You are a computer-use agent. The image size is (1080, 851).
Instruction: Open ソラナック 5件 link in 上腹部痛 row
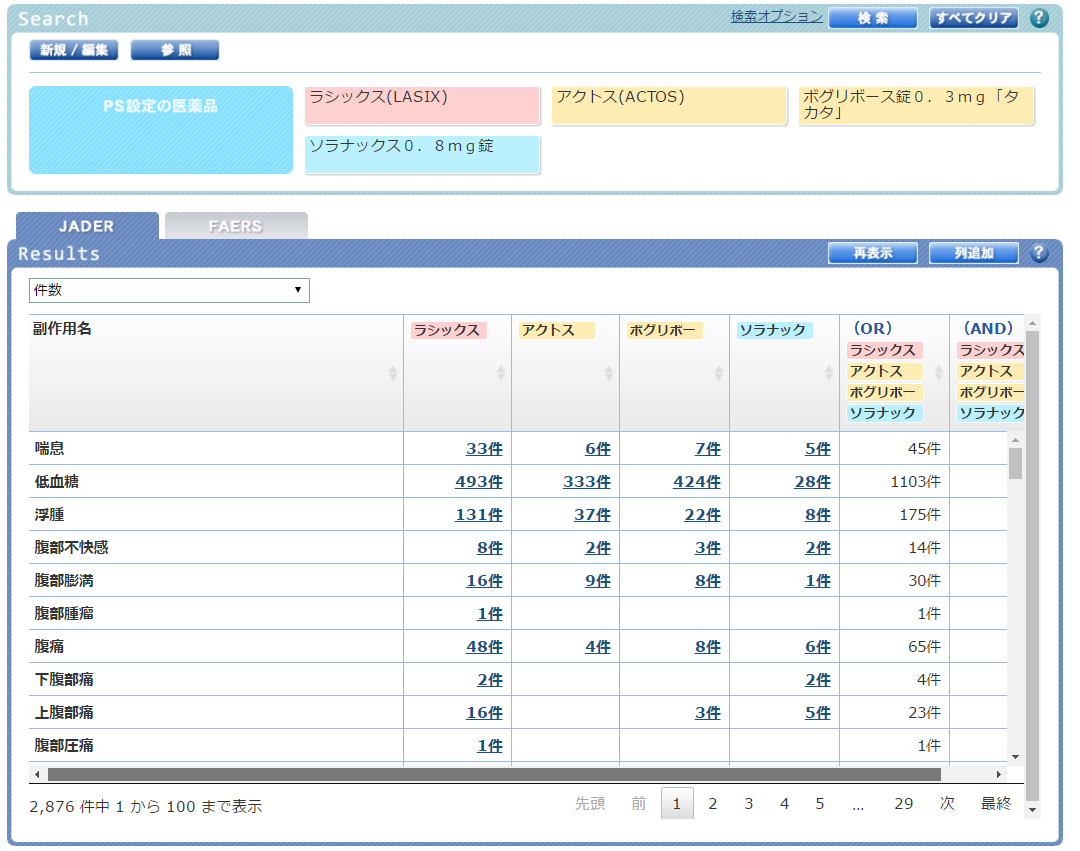point(818,713)
